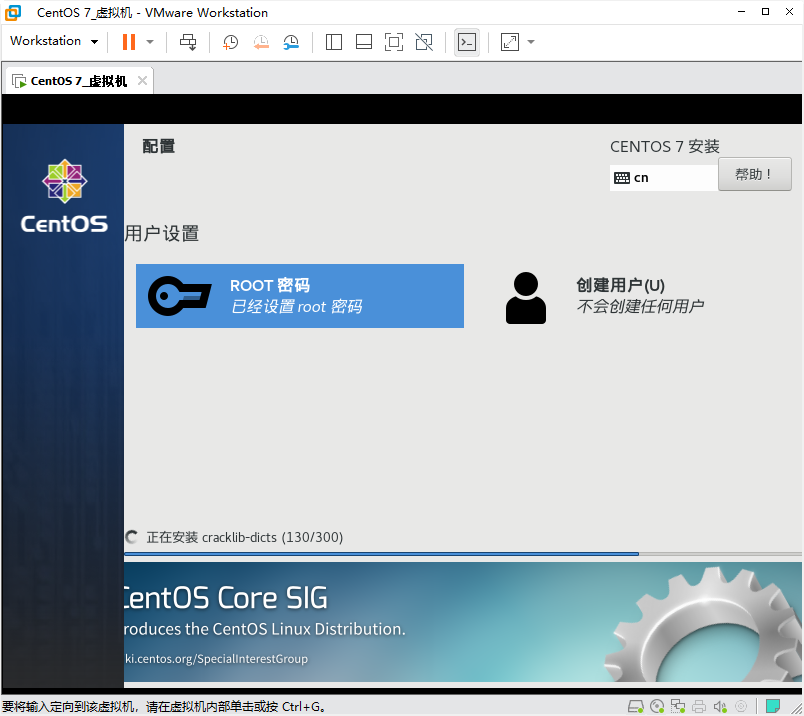Open the Create User setting
804x716 pixels.
pos(605,296)
